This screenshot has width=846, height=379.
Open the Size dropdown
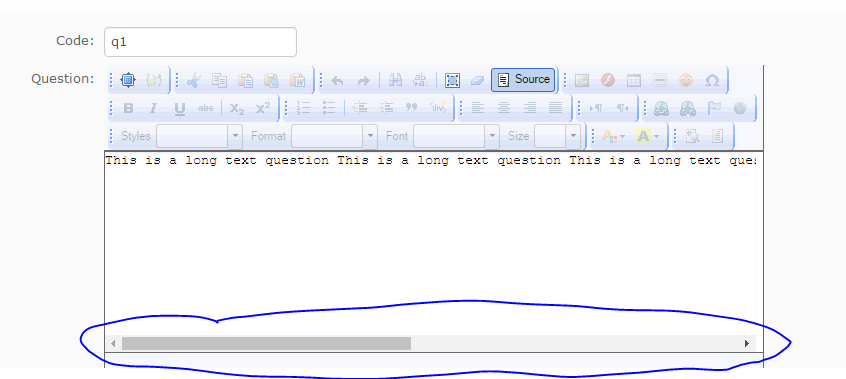click(x=557, y=136)
